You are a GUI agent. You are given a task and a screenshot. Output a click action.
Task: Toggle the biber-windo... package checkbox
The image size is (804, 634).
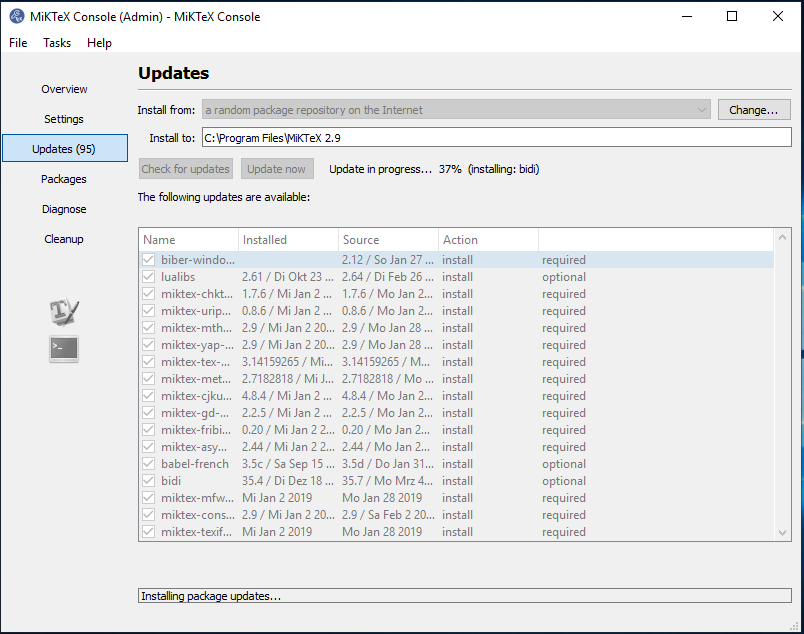point(148,260)
